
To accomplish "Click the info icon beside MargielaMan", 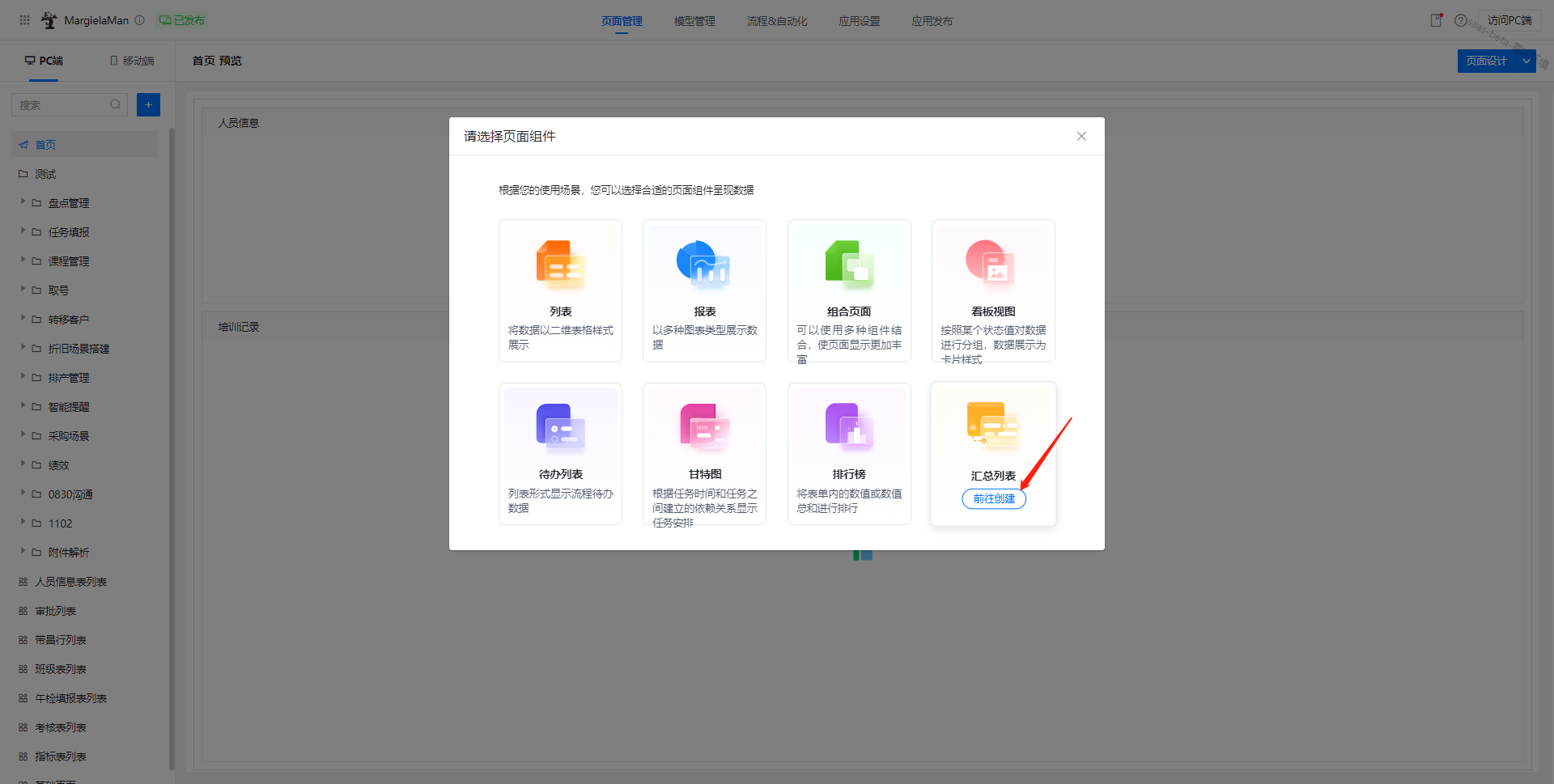I will pos(140,20).
